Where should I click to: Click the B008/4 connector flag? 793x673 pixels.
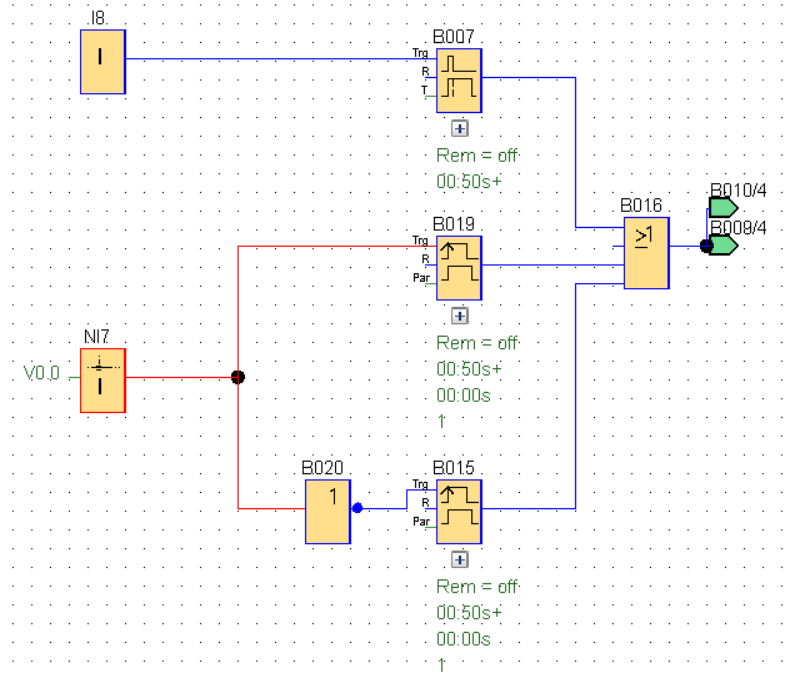click(723, 245)
